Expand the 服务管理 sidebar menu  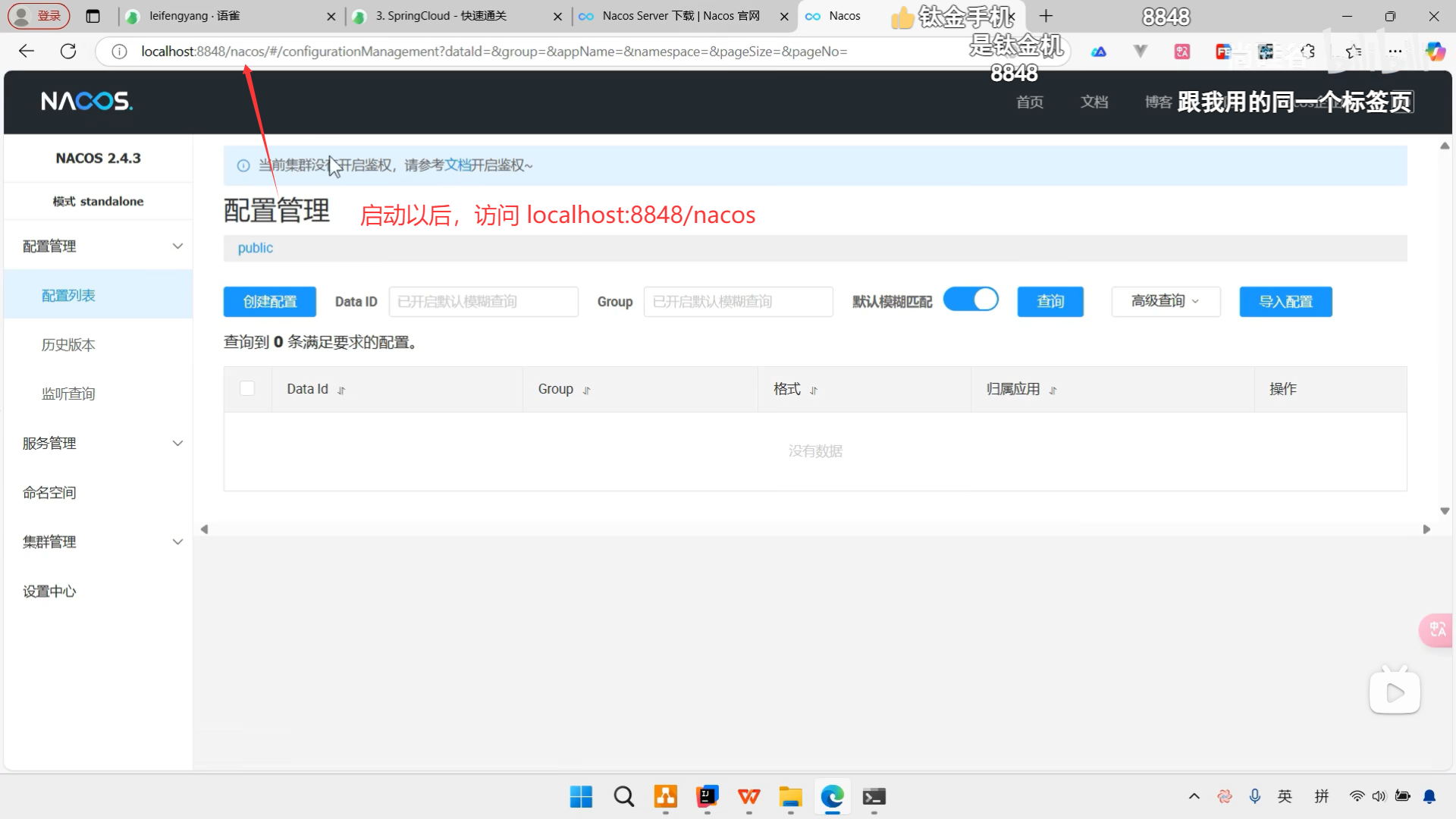click(x=99, y=443)
